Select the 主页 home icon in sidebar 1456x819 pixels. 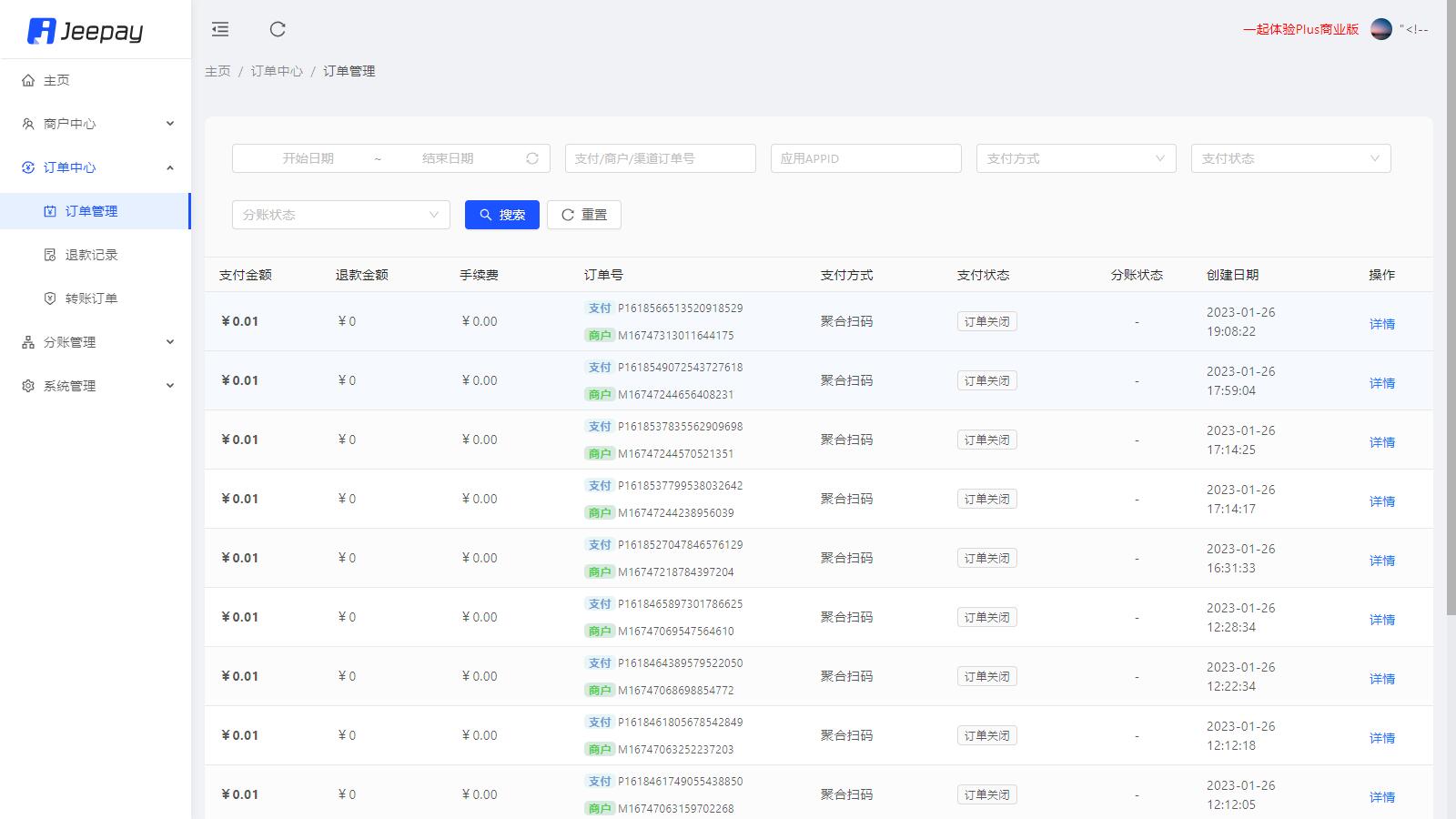27,80
